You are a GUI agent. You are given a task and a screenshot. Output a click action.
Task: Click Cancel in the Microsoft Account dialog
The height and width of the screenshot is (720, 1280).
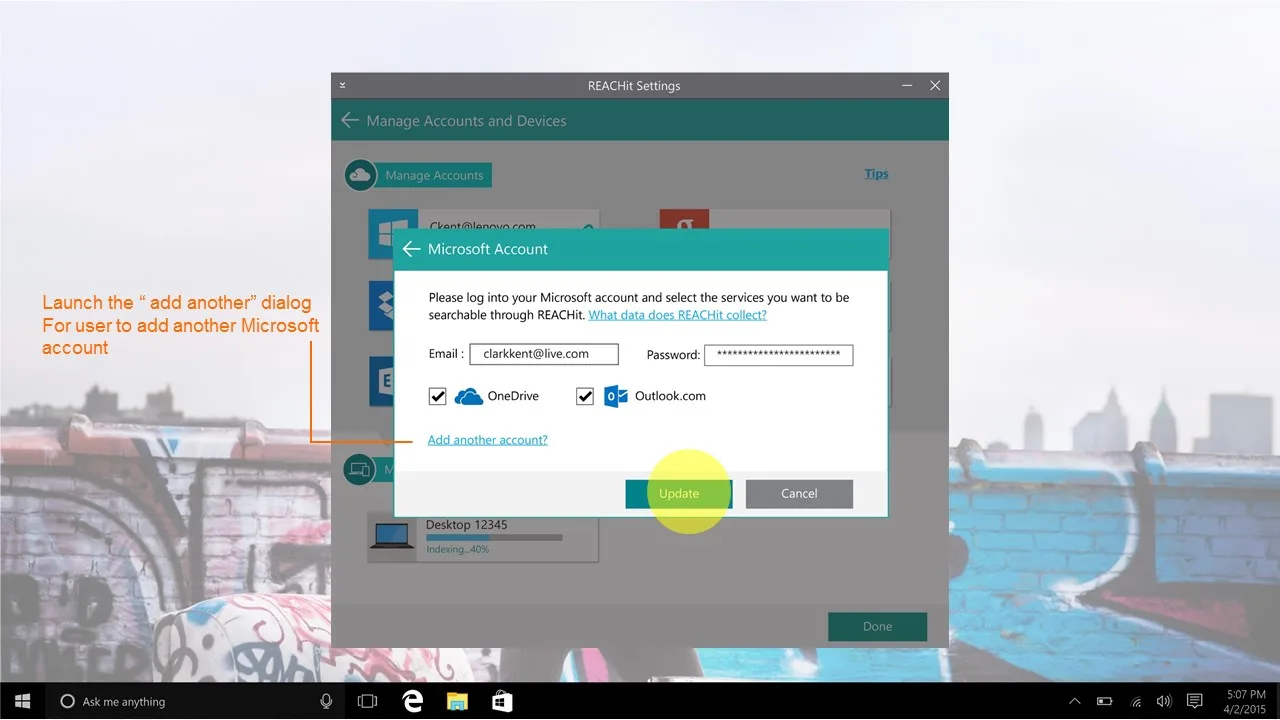(799, 494)
